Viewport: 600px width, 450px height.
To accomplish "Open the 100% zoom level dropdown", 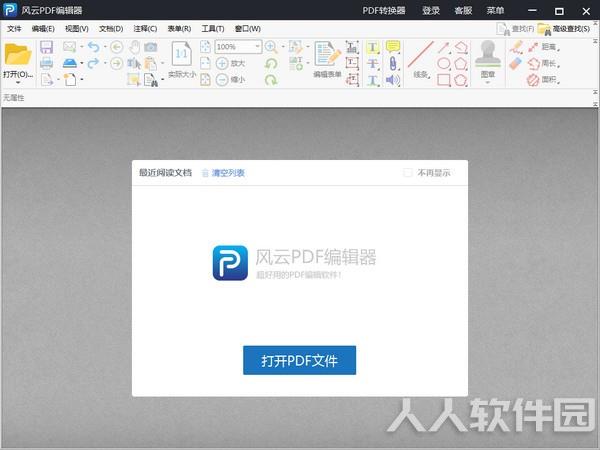I will pos(258,47).
